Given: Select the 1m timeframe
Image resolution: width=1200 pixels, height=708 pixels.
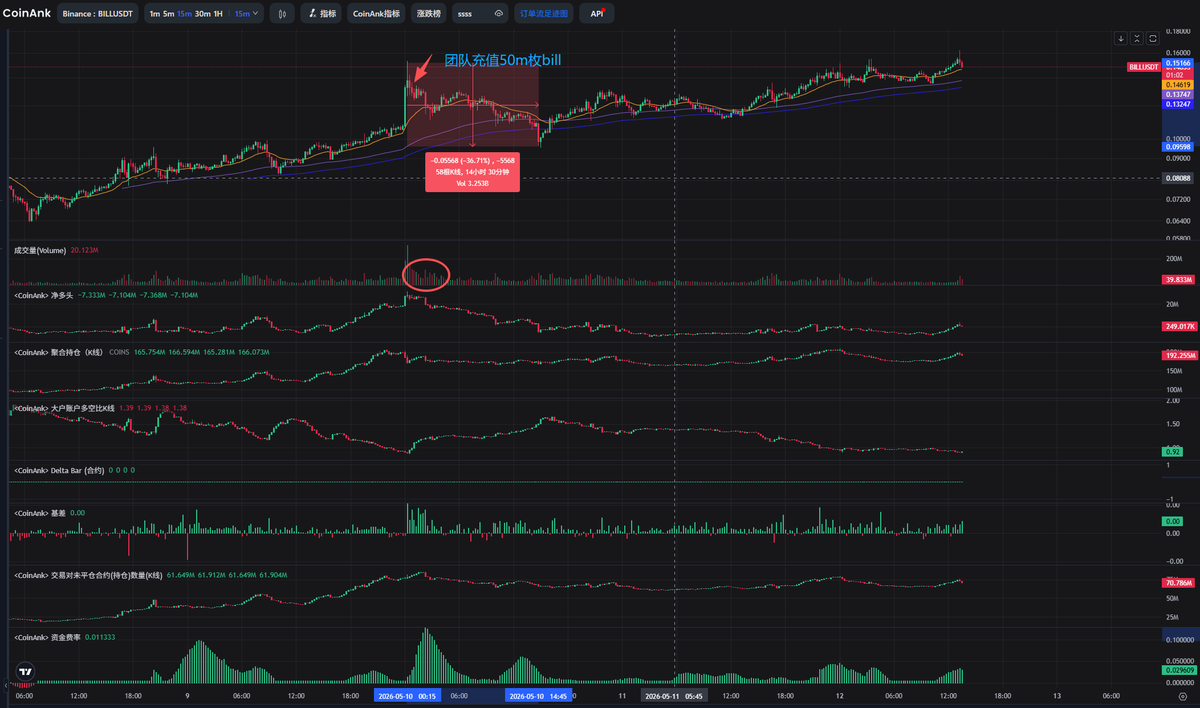Looking at the screenshot, I should pyautogui.click(x=154, y=14).
